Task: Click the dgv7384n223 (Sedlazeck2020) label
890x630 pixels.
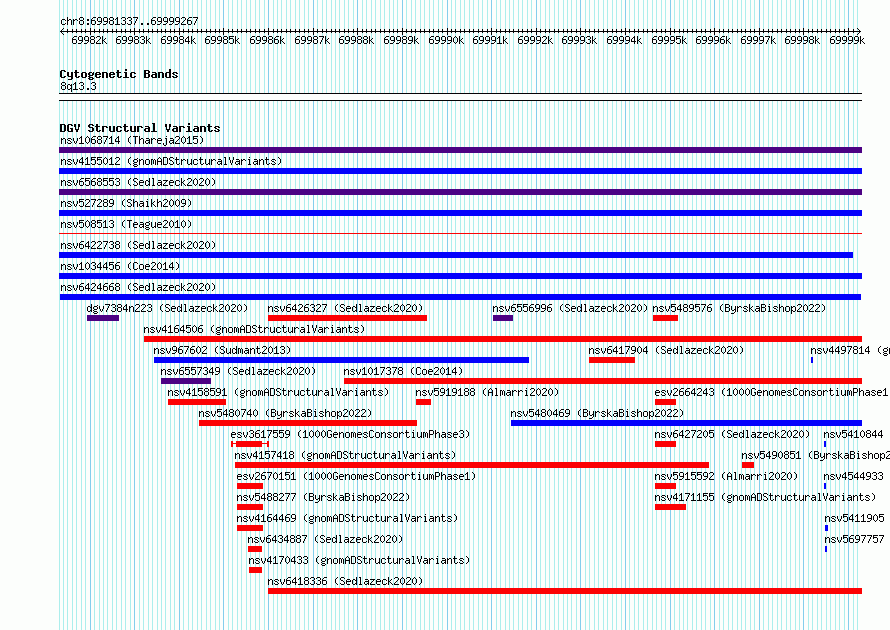Action: (x=167, y=308)
